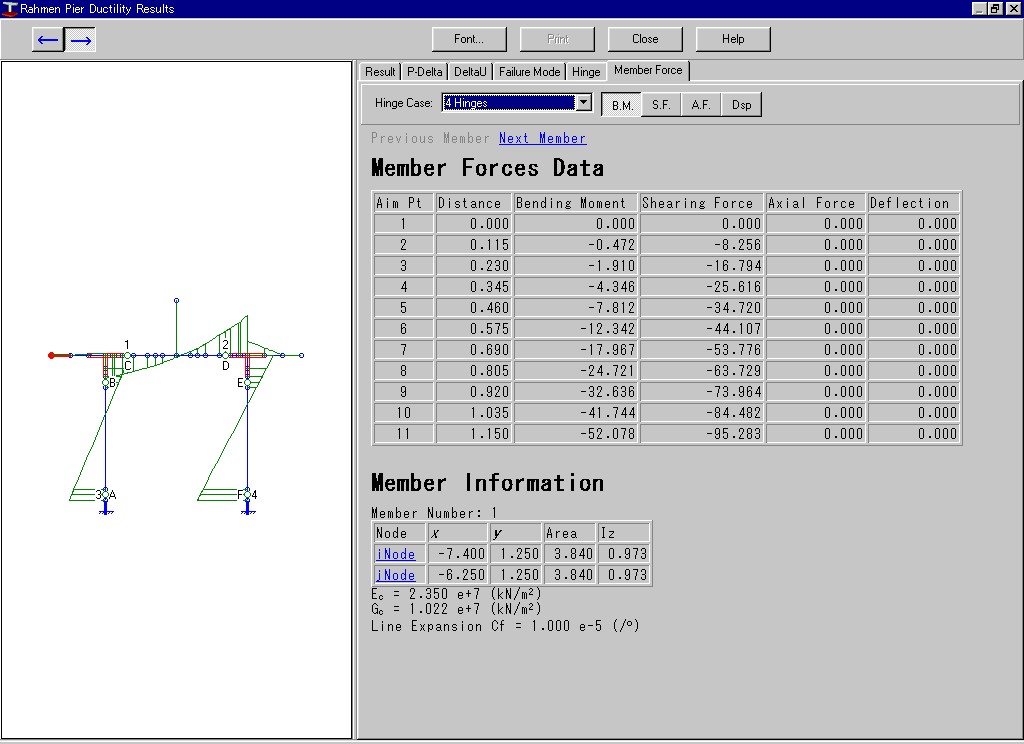The width and height of the screenshot is (1024, 744).
Task: Toggle the Dsp displacement view
Action: point(741,105)
